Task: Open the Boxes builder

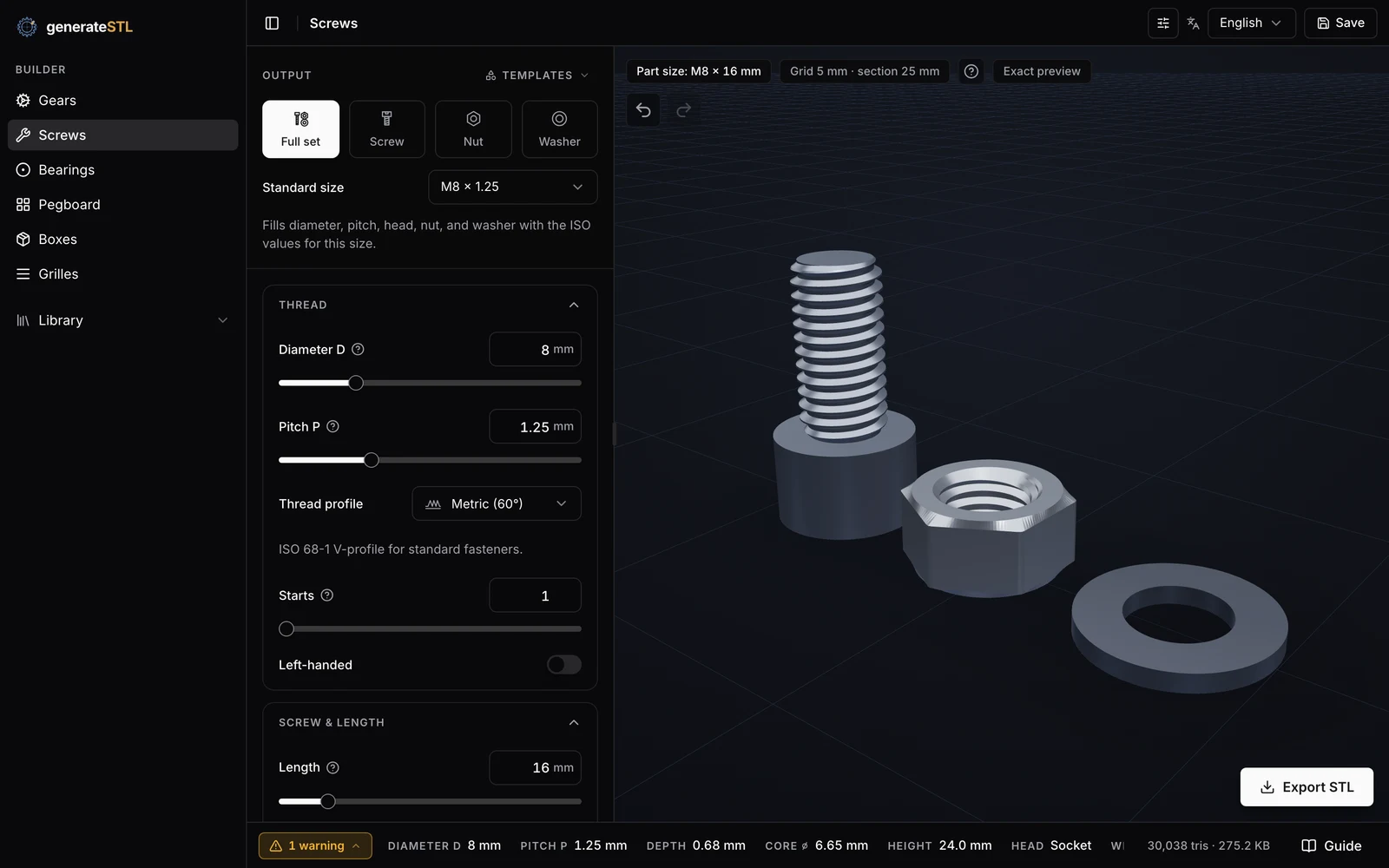Action: tap(122, 240)
